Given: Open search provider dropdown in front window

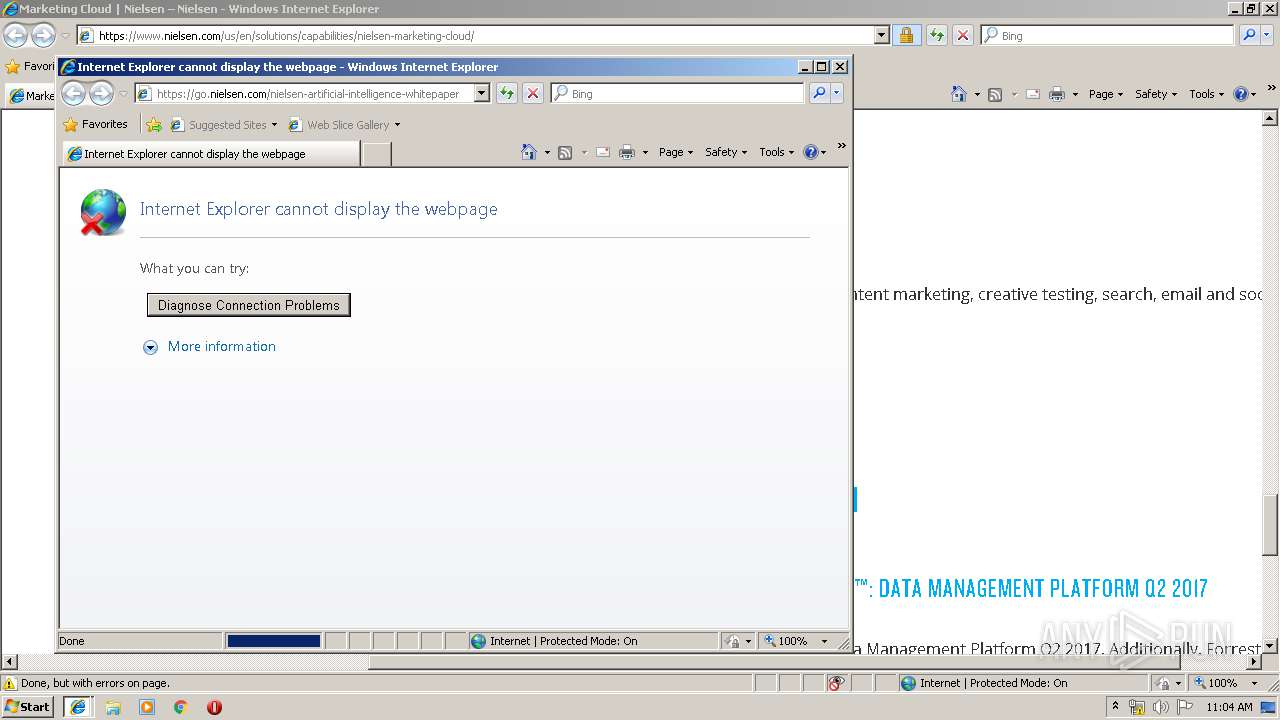Looking at the screenshot, I should tap(837, 93).
